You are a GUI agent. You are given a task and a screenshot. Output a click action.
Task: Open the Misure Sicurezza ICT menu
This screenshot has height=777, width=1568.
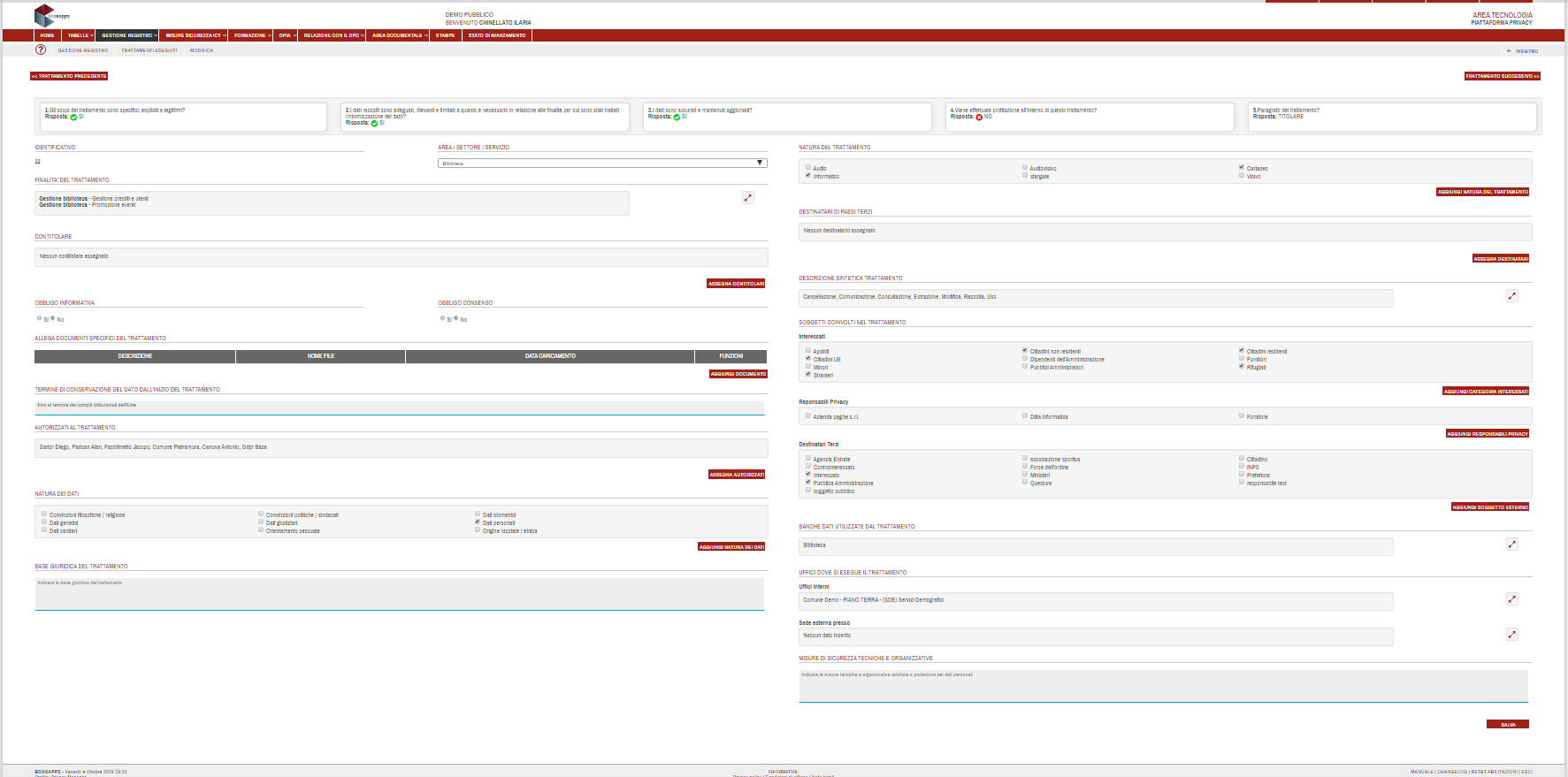click(x=195, y=35)
